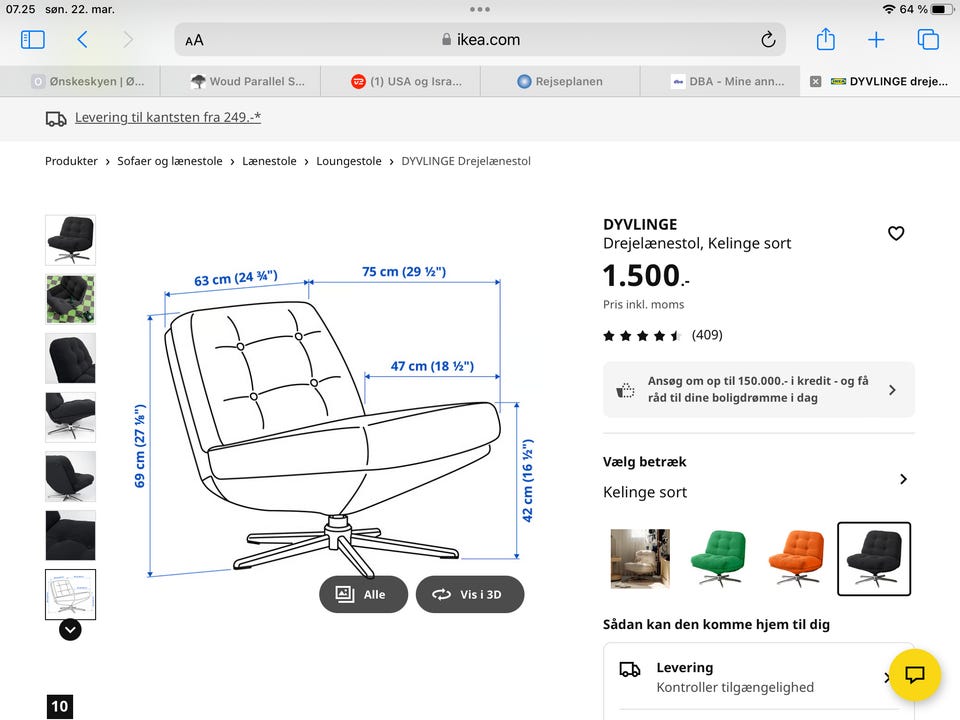Screen dimensions: 960x720
Task: Switch to the Rejseplanen tab
Action: 560,81
